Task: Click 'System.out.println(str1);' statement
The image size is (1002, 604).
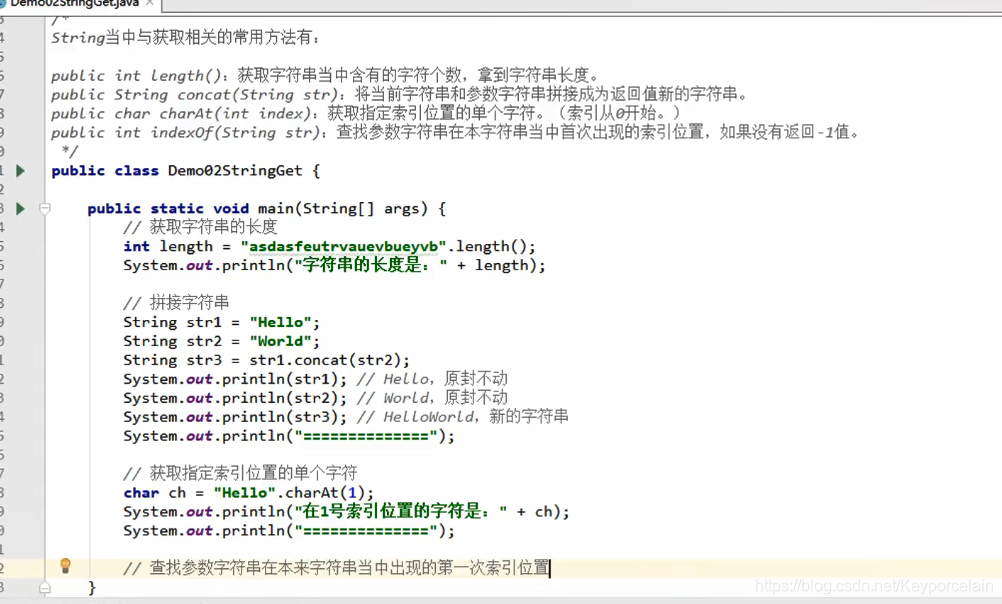Action: [235, 379]
